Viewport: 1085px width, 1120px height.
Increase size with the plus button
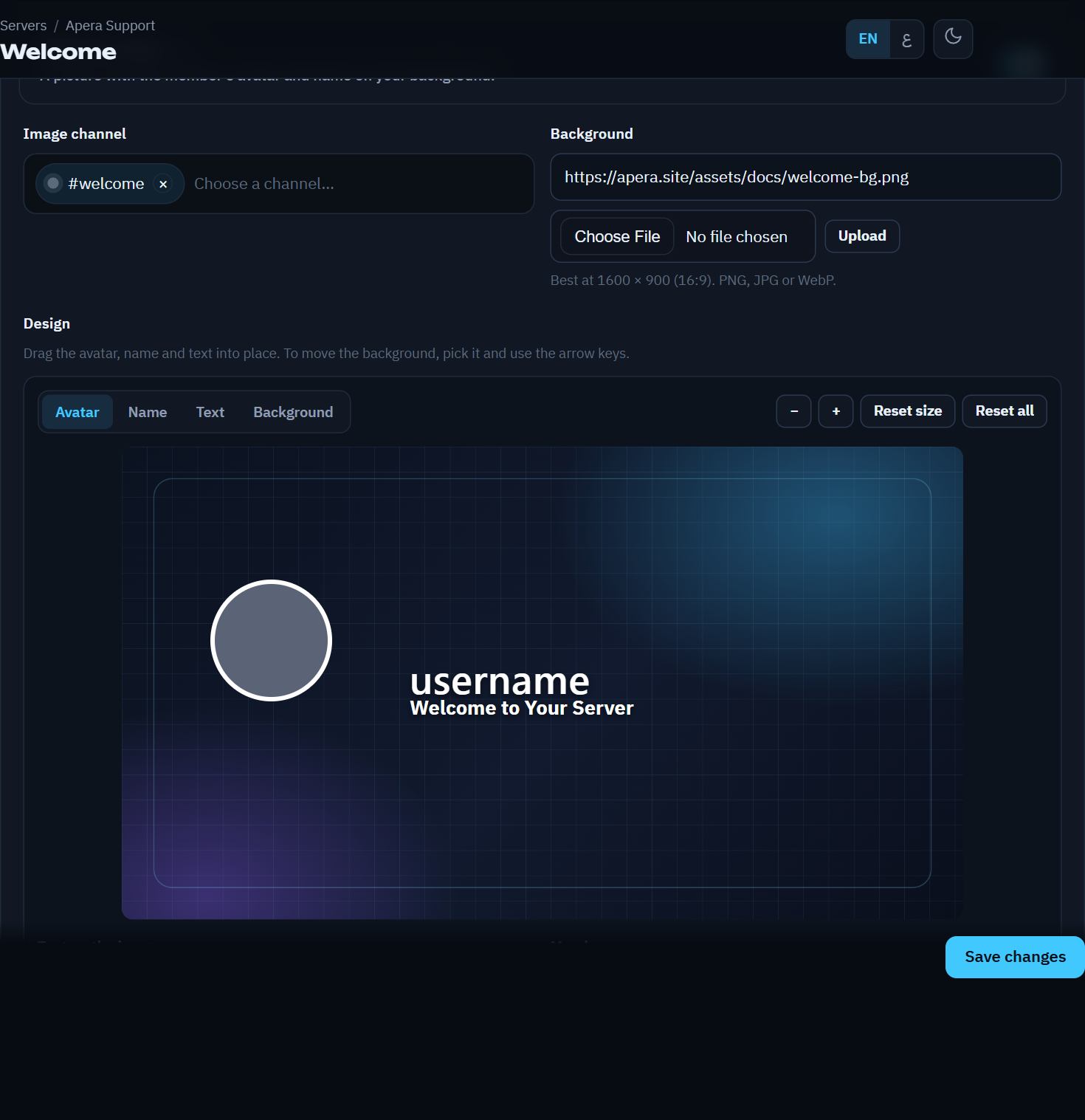coord(836,411)
